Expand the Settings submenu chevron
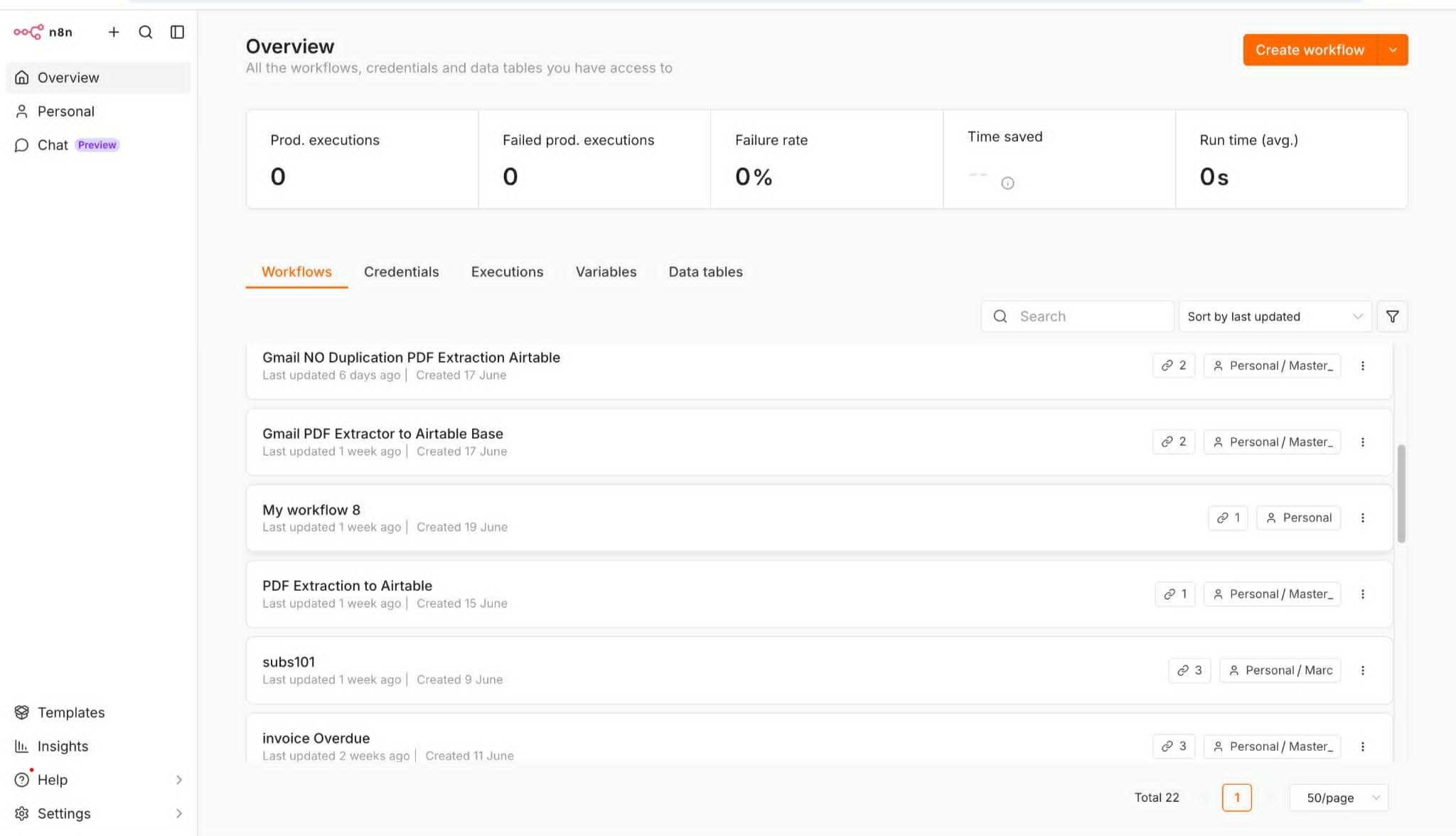Screen dimensions: 1456x836 point(178,813)
